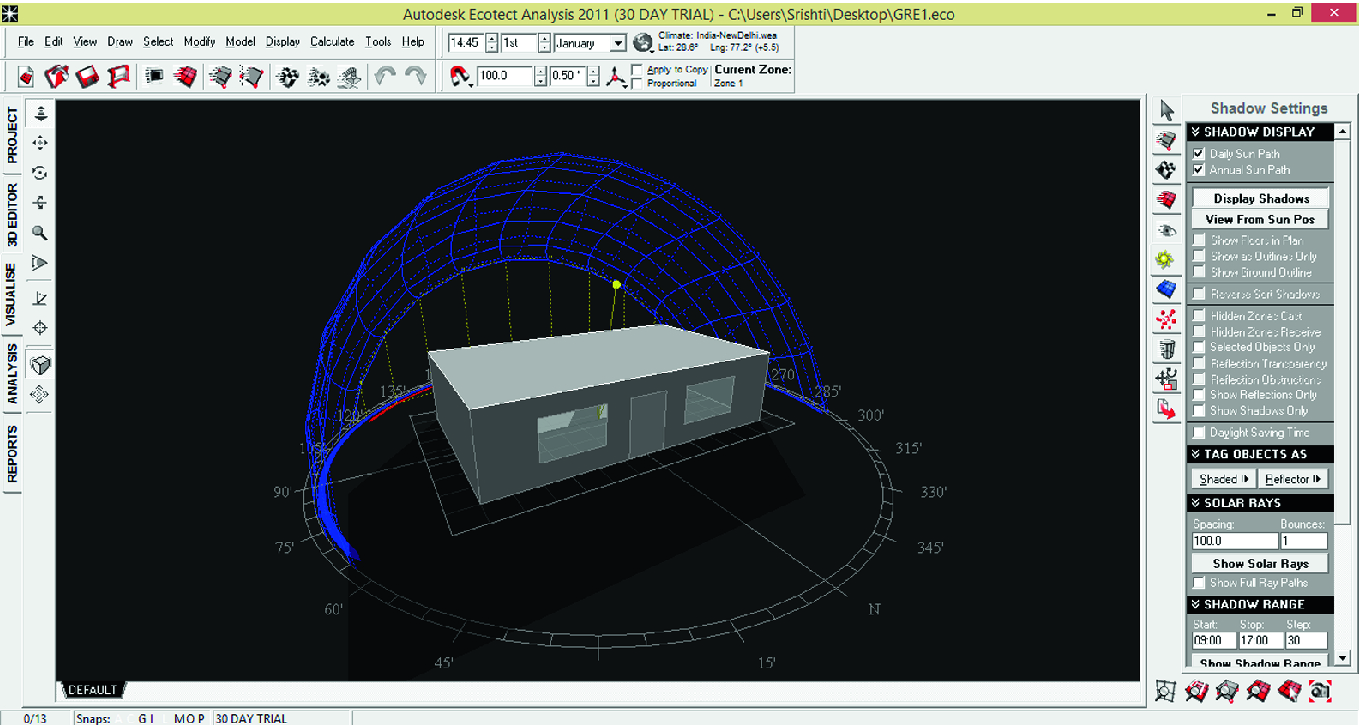
Task: Collapse the SHADOW DISPLAY section
Action: pyautogui.click(x=1259, y=132)
